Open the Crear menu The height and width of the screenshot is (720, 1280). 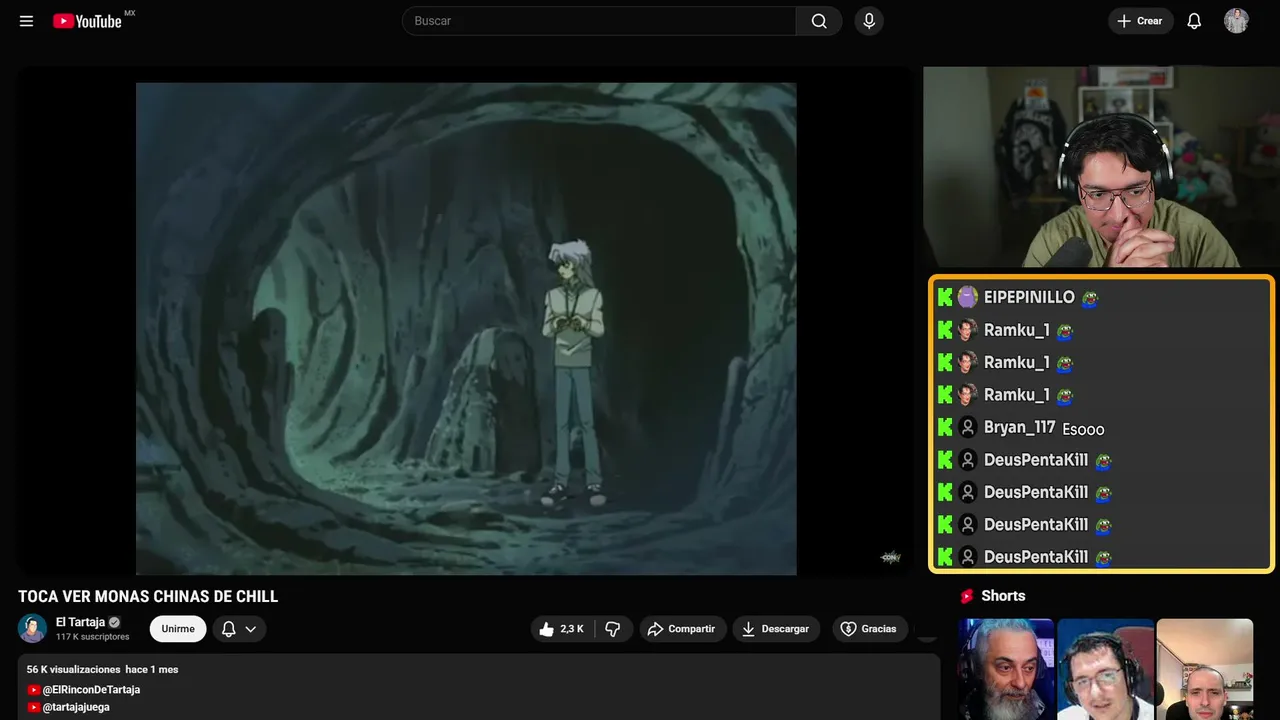point(1140,21)
